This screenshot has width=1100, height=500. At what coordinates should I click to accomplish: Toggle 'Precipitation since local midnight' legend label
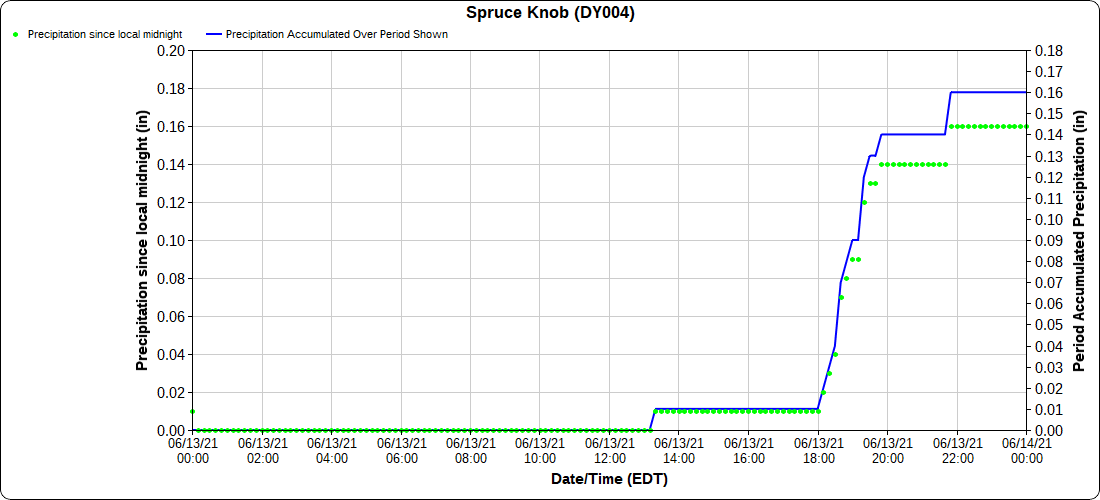pyautogui.click(x=97, y=34)
